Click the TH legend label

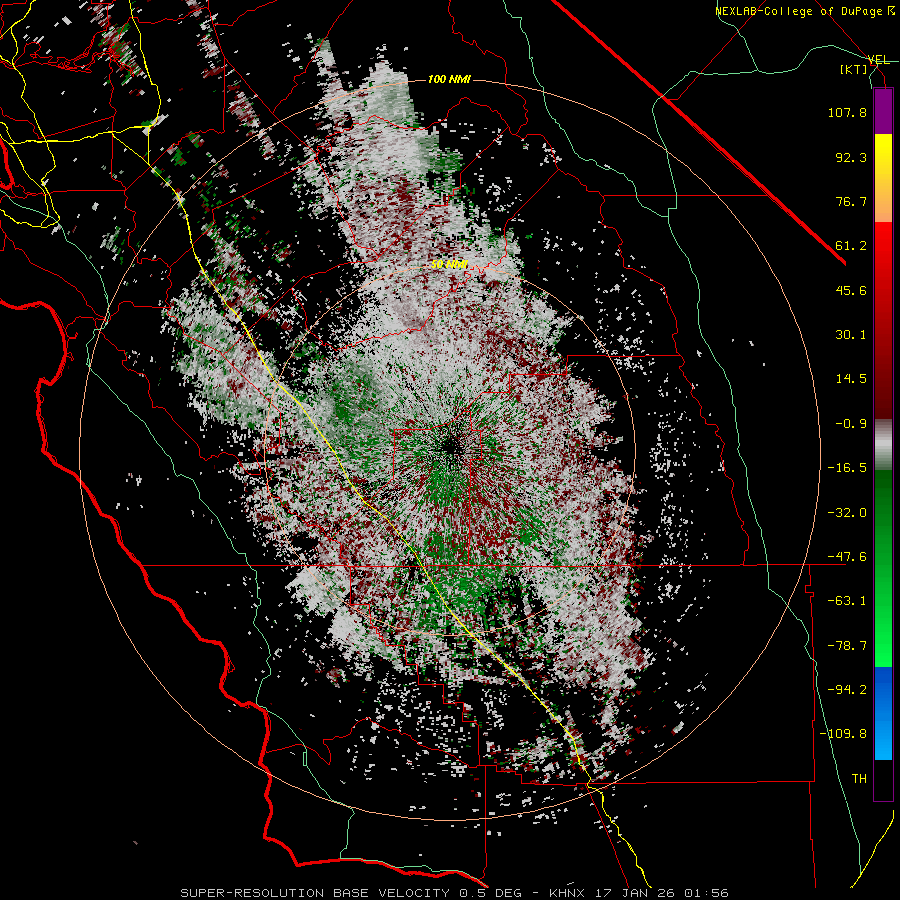(x=859, y=779)
